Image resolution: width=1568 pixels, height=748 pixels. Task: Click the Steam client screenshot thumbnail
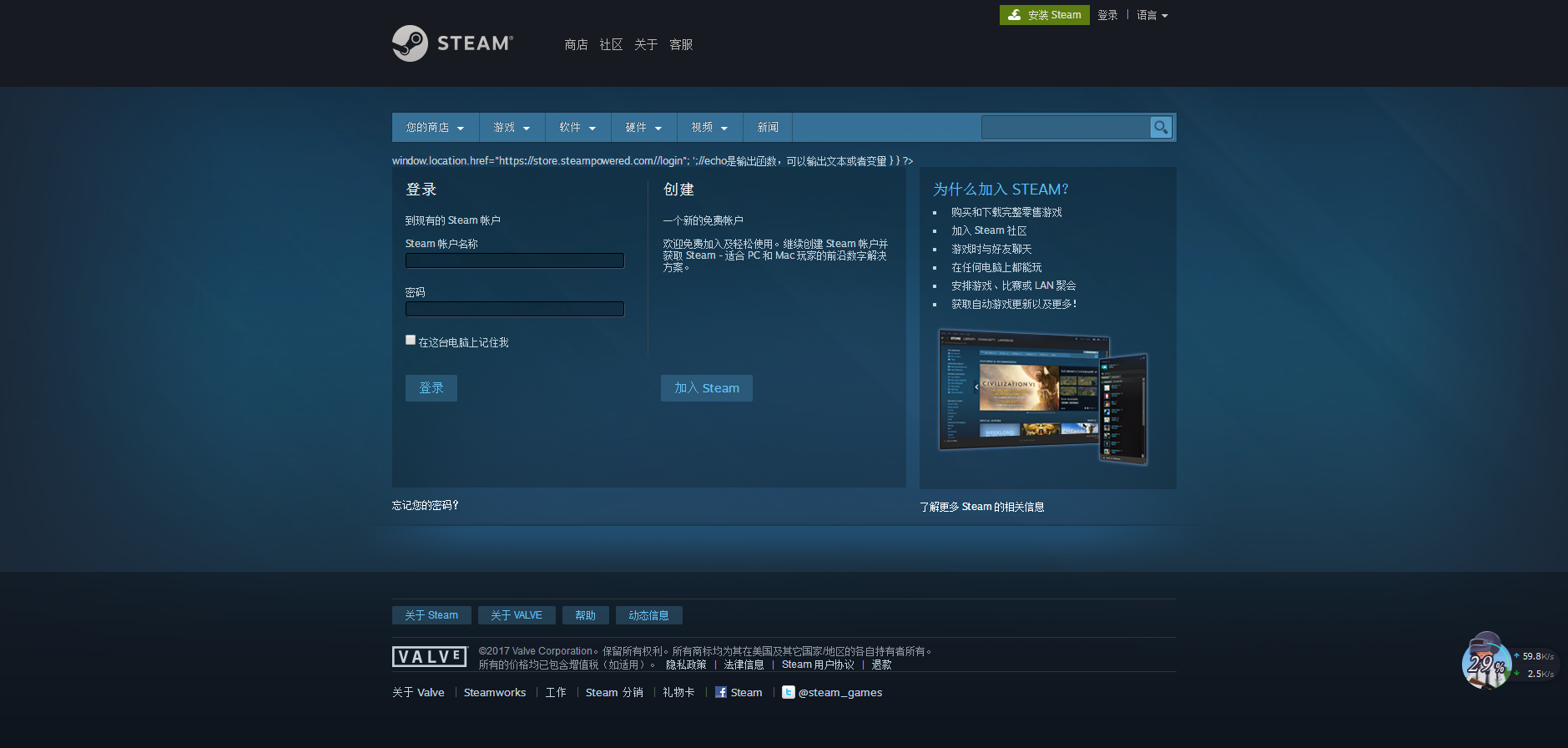coord(1043,397)
